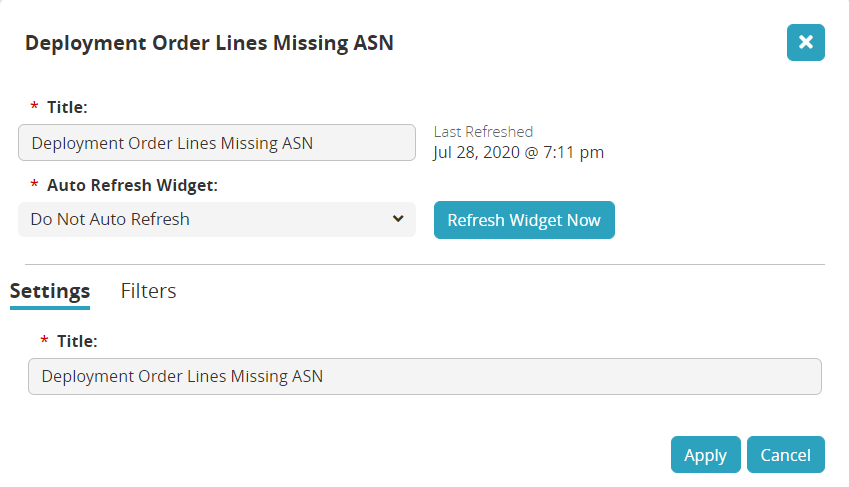This screenshot has height=487, width=849.
Task: Switch to the Settings tab
Action: click(50, 291)
